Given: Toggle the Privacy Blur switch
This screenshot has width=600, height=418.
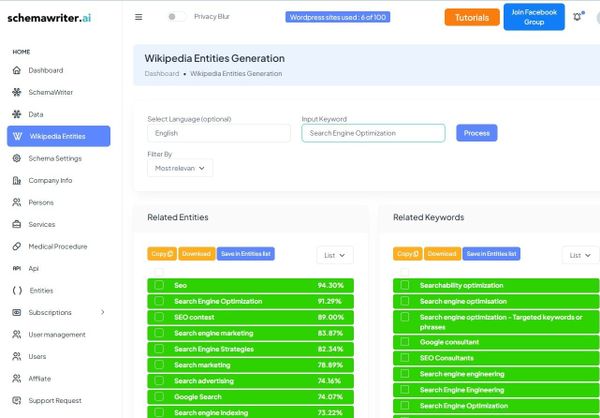Looking at the screenshot, I should pyautogui.click(x=176, y=16).
